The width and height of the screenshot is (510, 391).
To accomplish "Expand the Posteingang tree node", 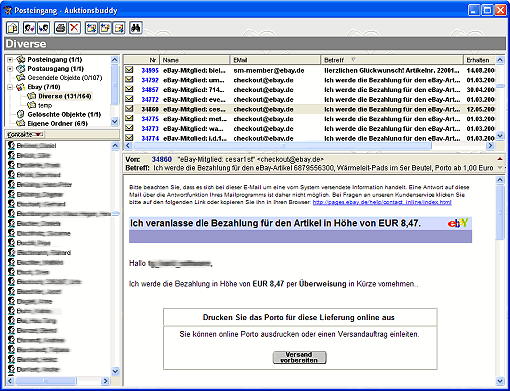I will coord(10,60).
